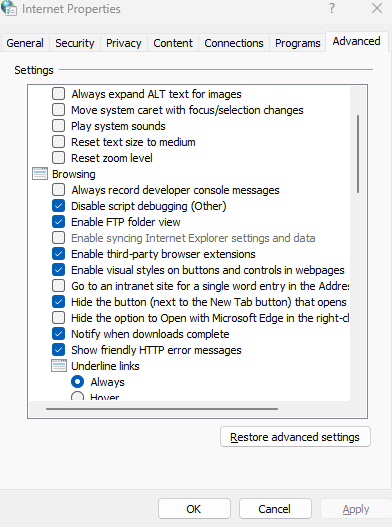Uncheck Enable FTP folder view
Screen dimensions: 392x527
58,222
